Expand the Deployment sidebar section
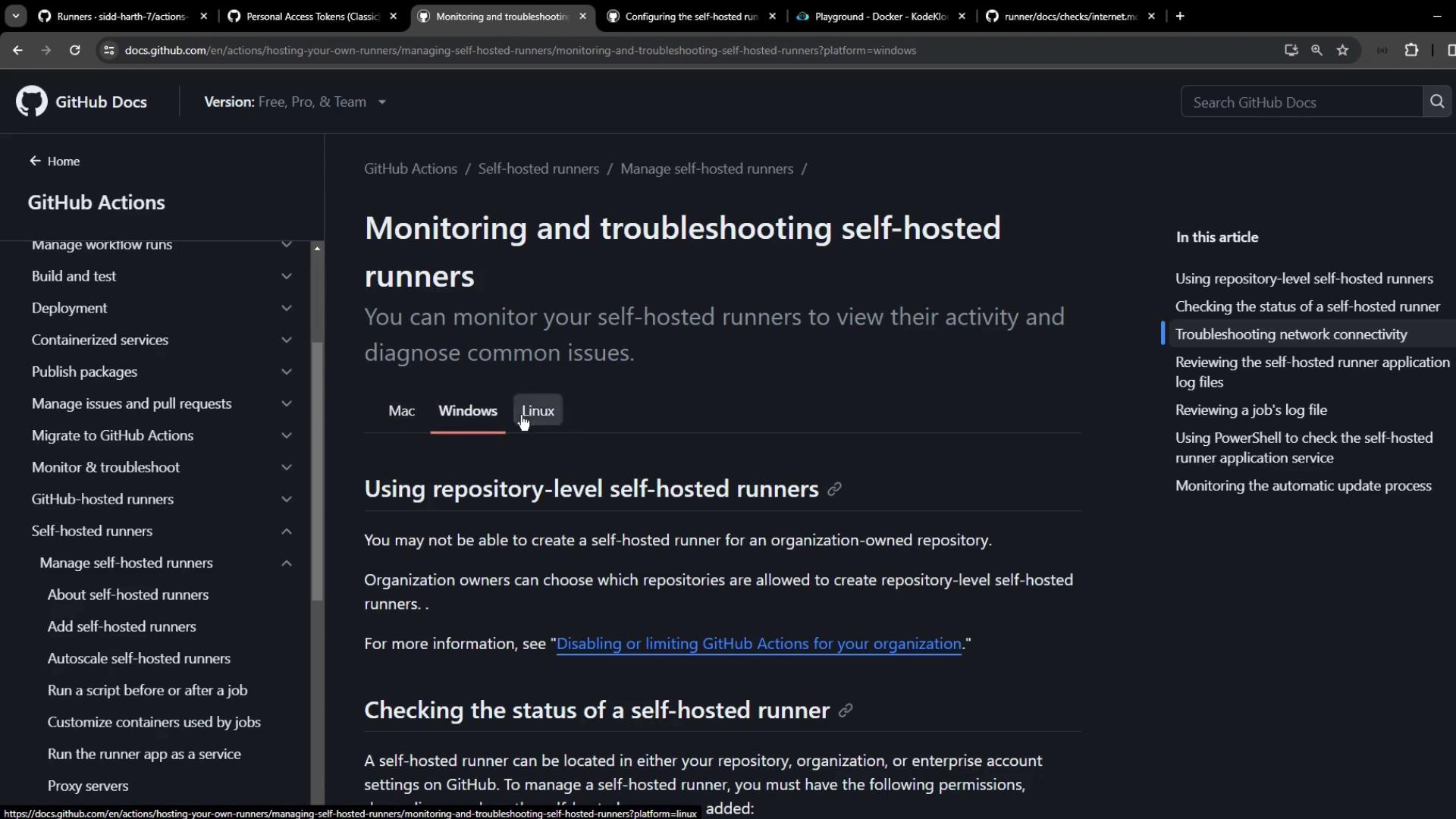The image size is (1456, 819). coord(287,308)
